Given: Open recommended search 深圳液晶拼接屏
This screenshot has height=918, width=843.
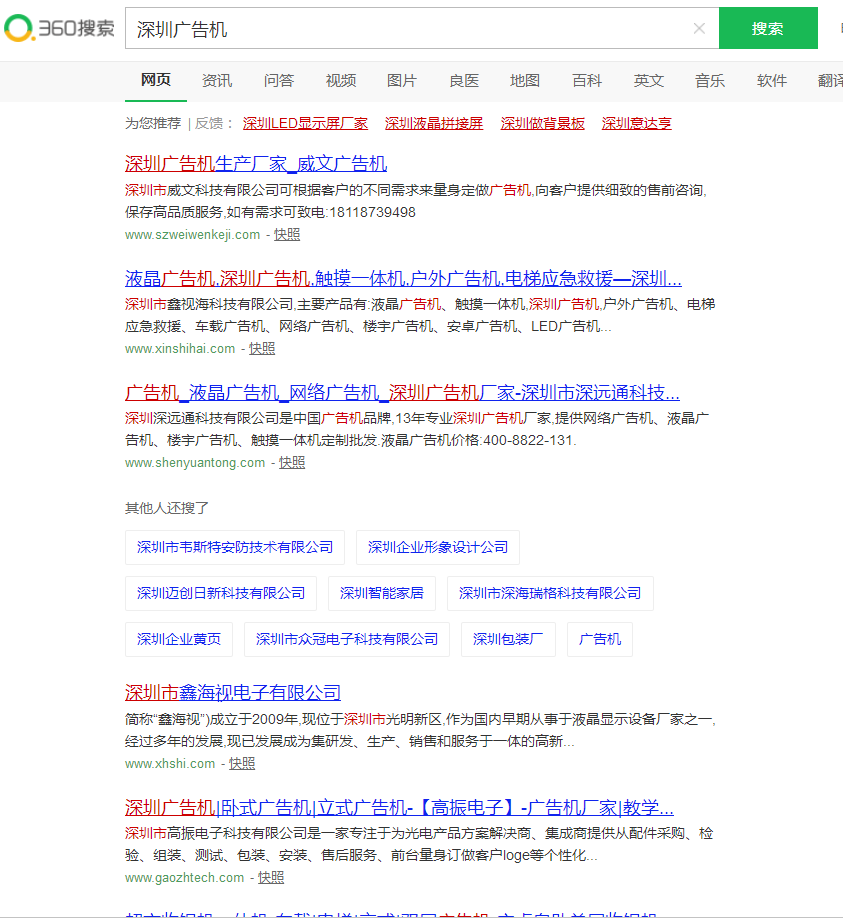Looking at the screenshot, I should coord(434,124).
